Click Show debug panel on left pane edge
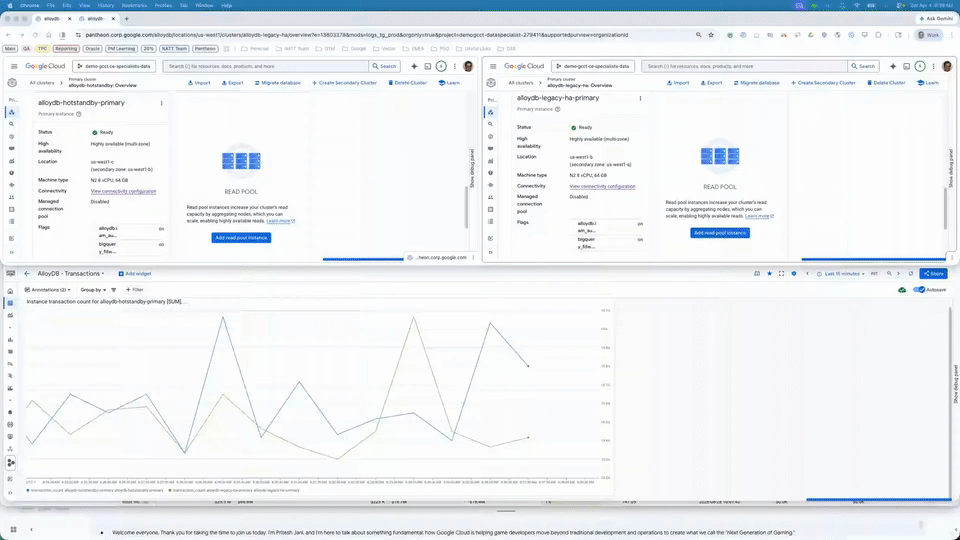Image resolution: width=960 pixels, height=540 pixels. 472,168
